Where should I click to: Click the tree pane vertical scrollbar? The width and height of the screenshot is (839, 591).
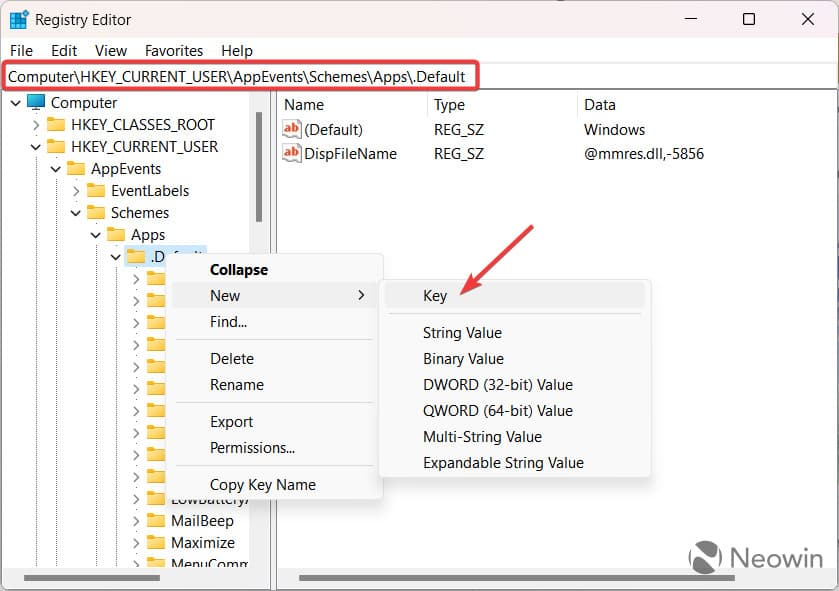coord(259,170)
